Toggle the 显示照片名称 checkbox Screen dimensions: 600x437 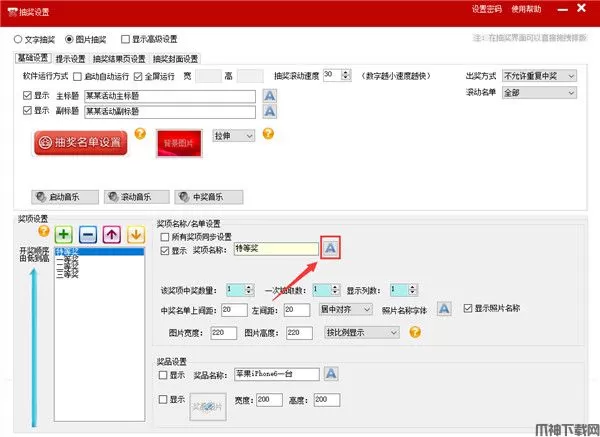click(468, 309)
